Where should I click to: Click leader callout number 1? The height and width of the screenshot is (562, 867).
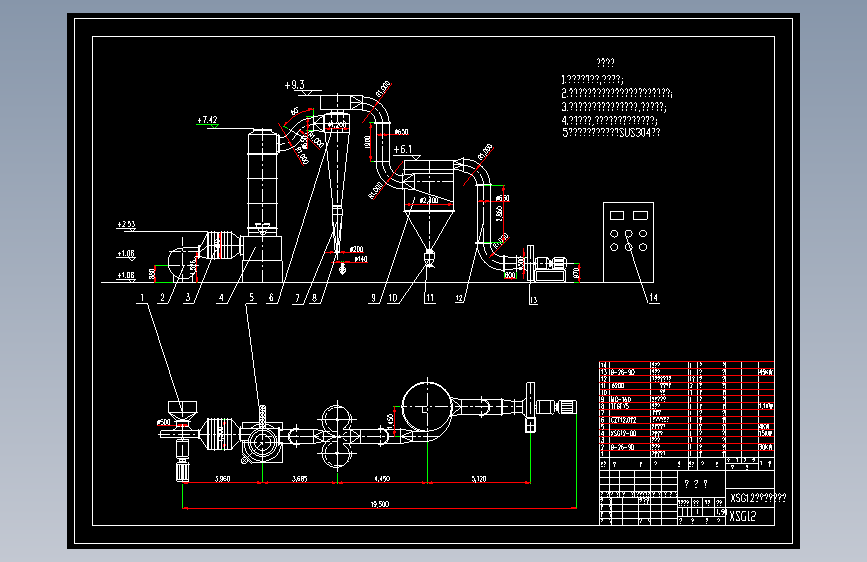click(142, 298)
